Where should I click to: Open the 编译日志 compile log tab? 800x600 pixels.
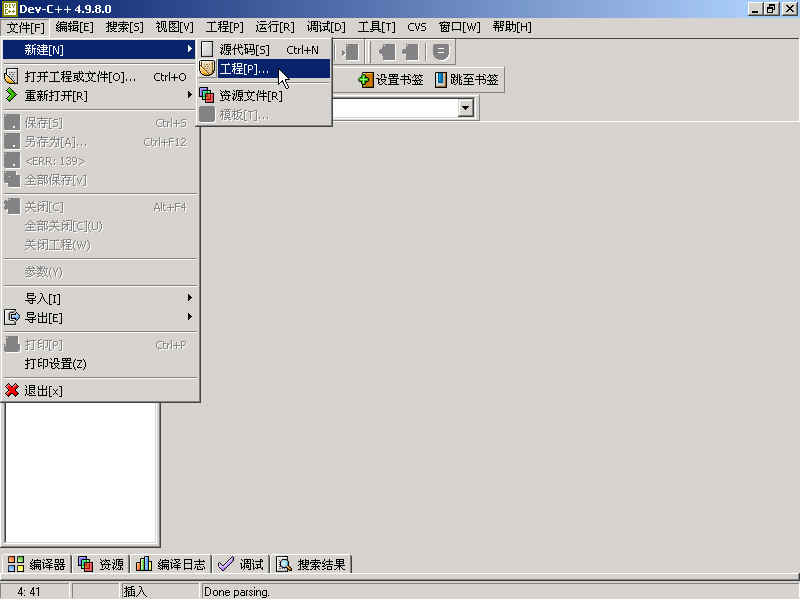171,564
